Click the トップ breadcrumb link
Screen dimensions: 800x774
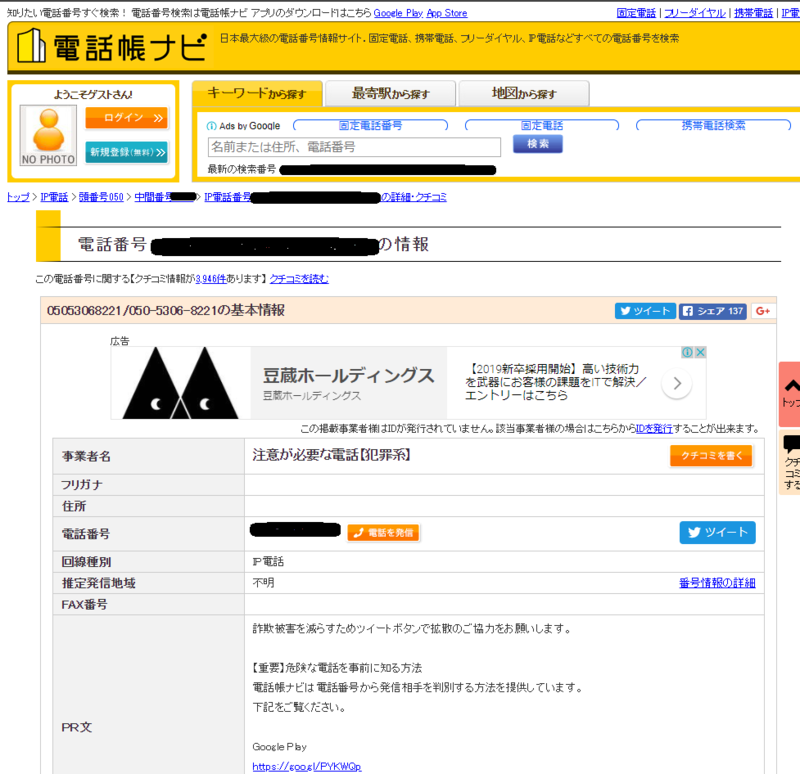(x=18, y=197)
